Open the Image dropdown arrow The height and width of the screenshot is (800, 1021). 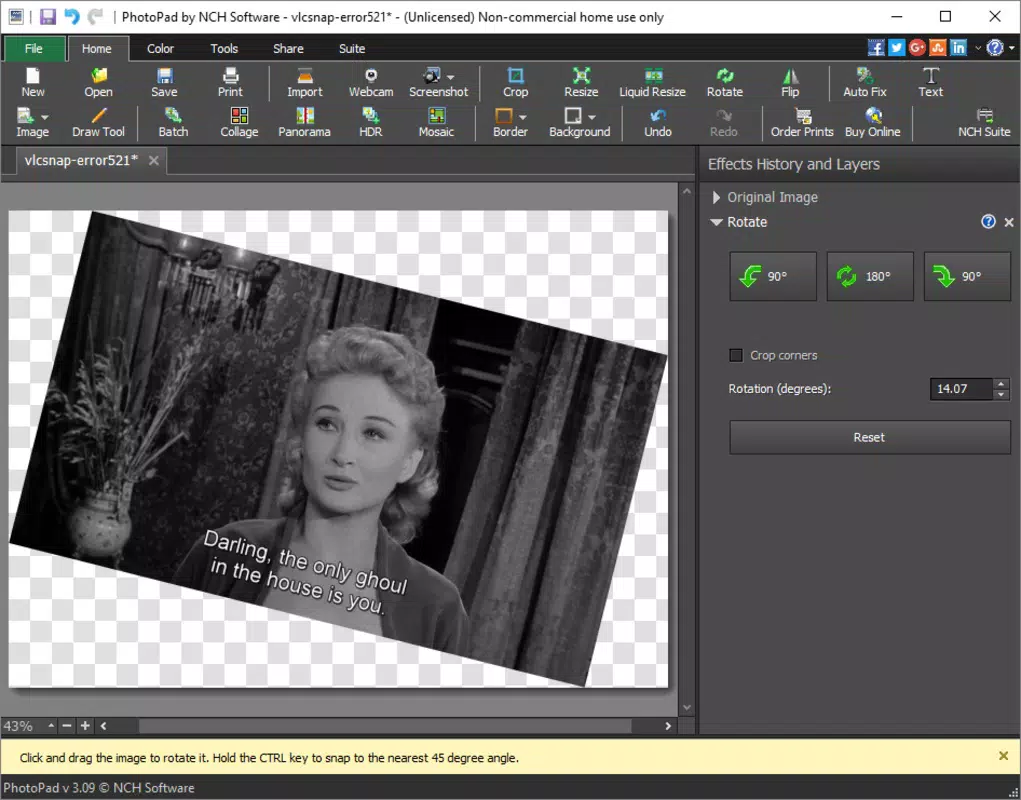click(x=45, y=118)
